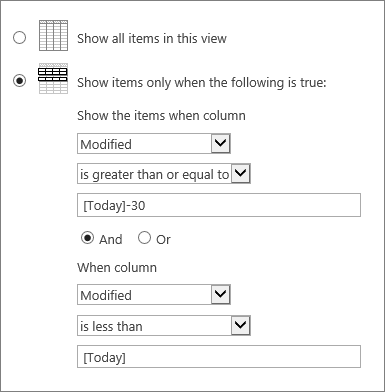Click the second Modified column combo box text
385x392 pixels.
[x=106, y=295]
